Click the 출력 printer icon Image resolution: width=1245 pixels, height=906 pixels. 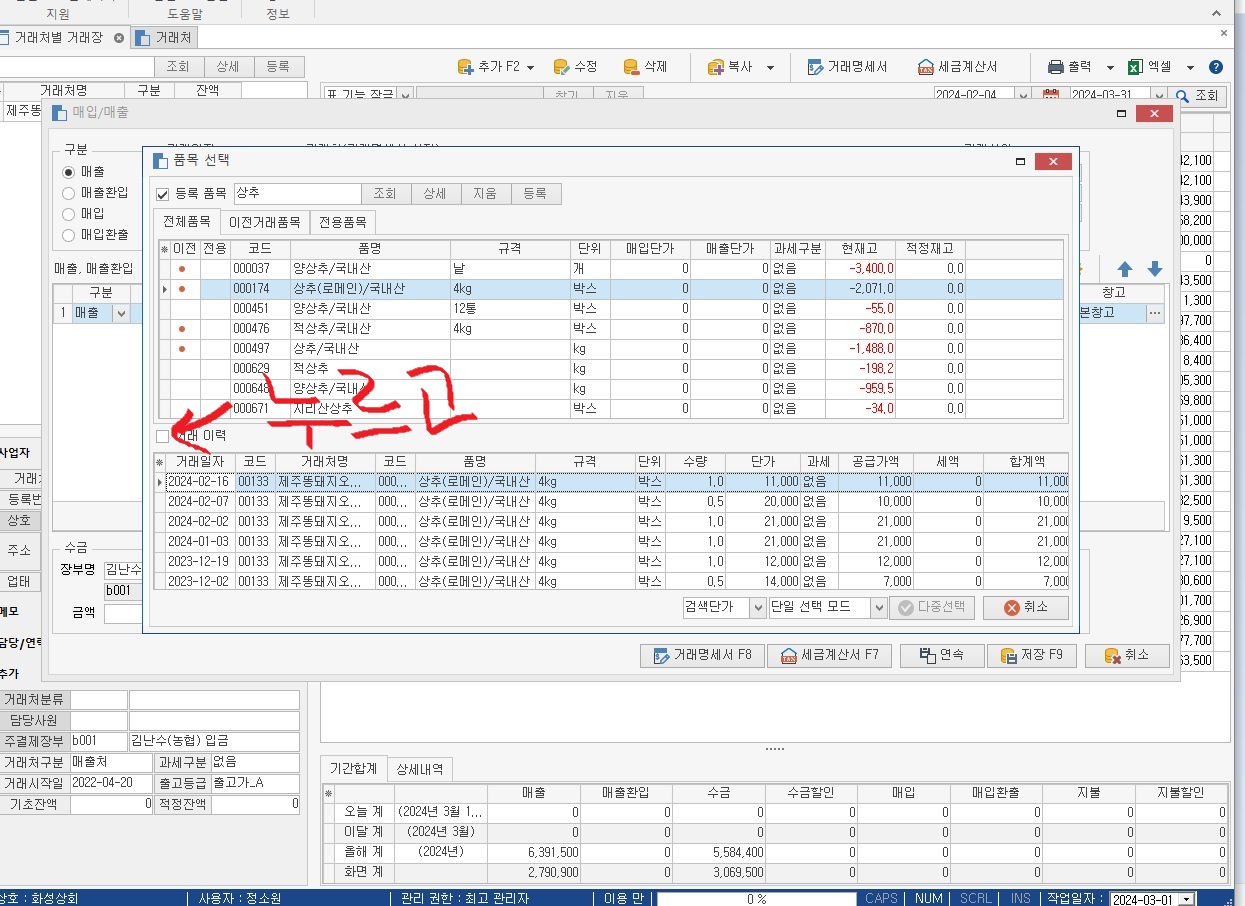pyautogui.click(x=1055, y=67)
